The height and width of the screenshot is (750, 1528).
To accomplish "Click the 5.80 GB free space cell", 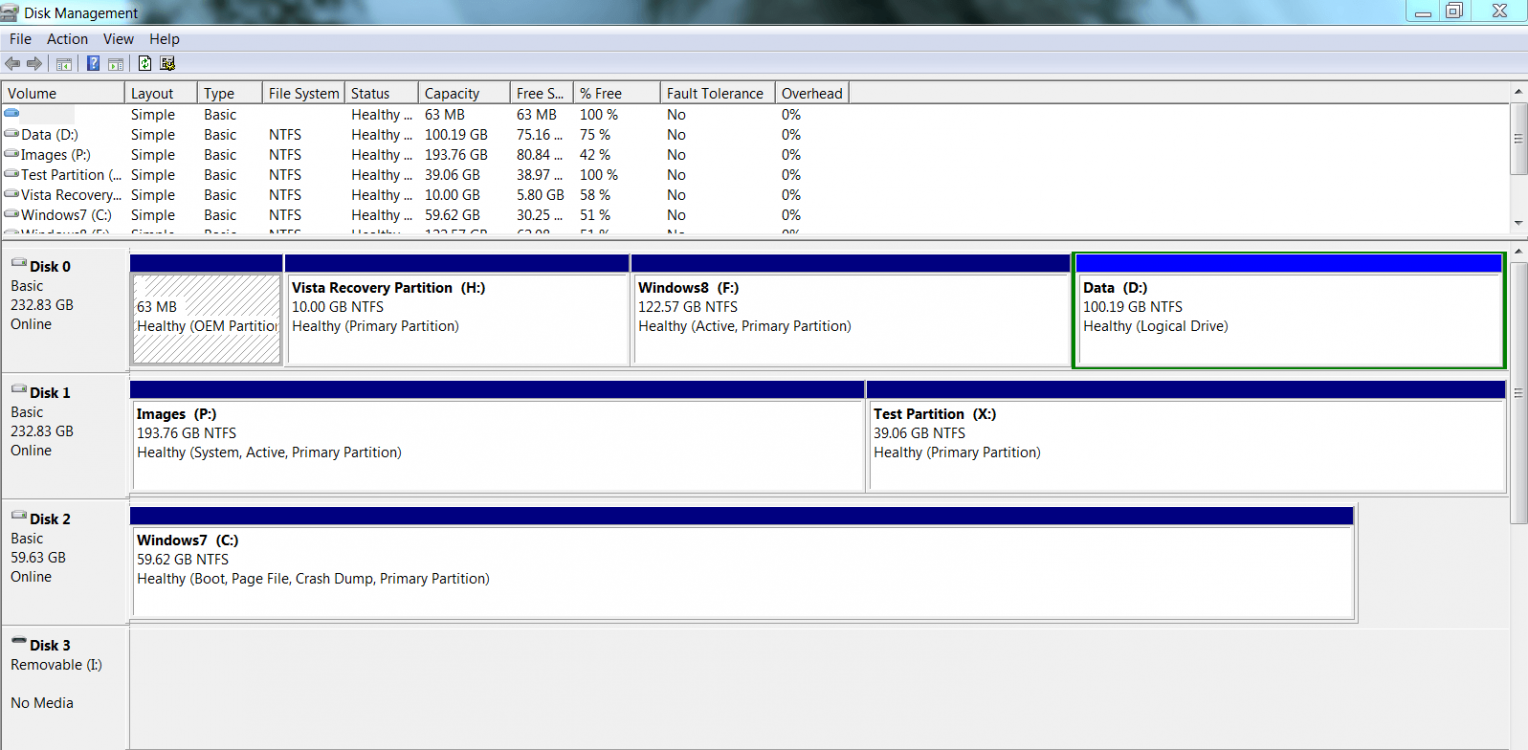I will 540,194.
